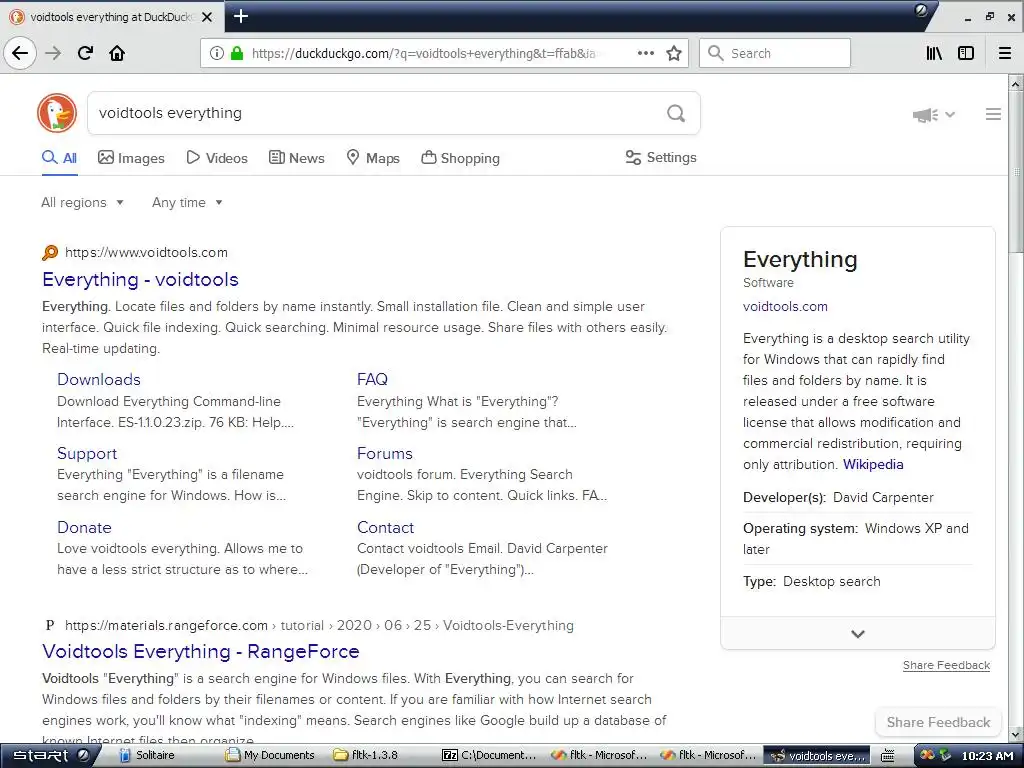1024x768 pixels.
Task: Follow the voidtools.com link in info panel
Action: coord(785,306)
